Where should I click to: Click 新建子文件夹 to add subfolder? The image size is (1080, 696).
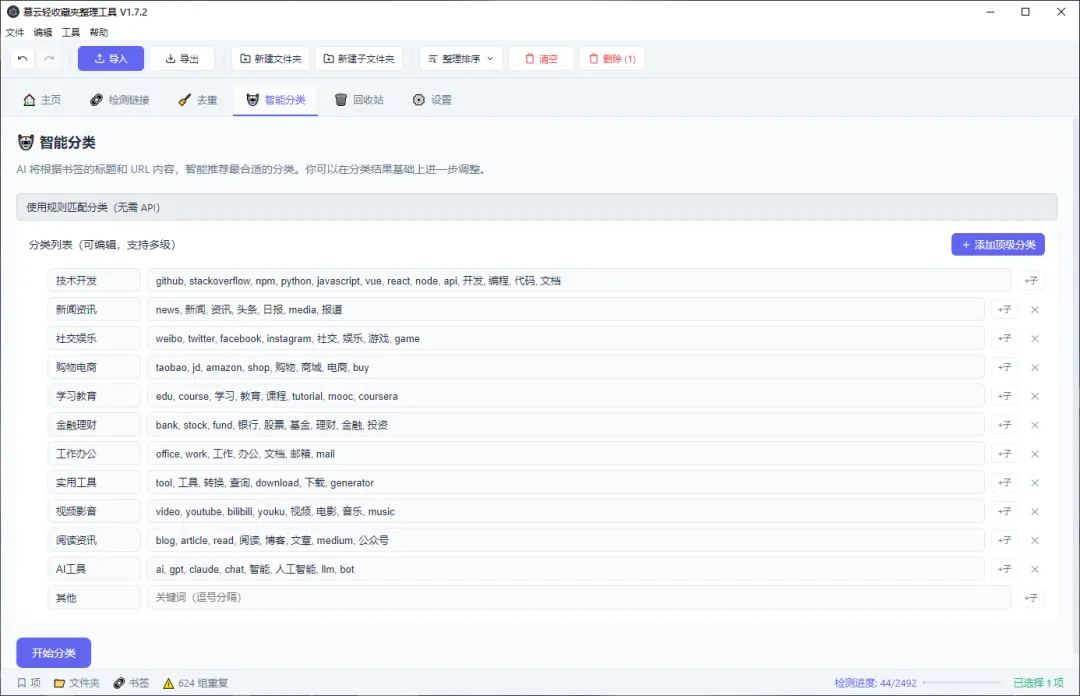[x=359, y=59]
